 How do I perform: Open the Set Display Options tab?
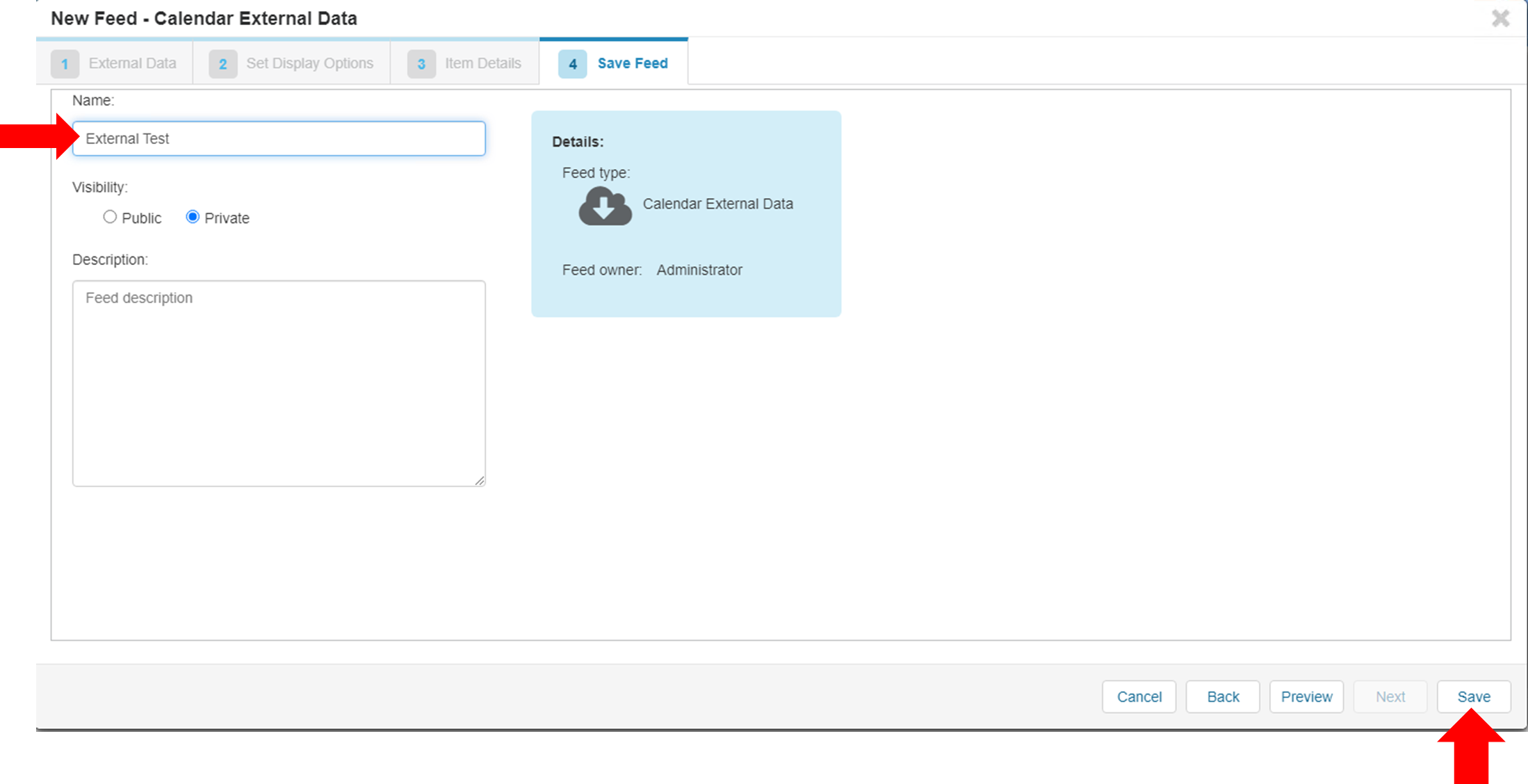pos(309,63)
